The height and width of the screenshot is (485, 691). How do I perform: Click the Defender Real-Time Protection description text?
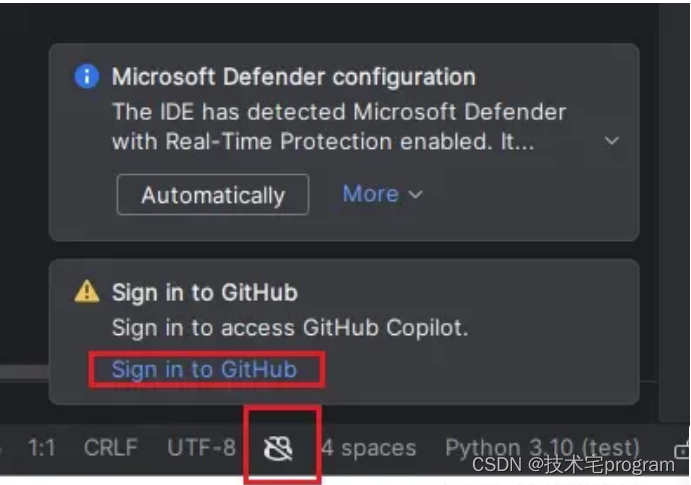pos(339,127)
